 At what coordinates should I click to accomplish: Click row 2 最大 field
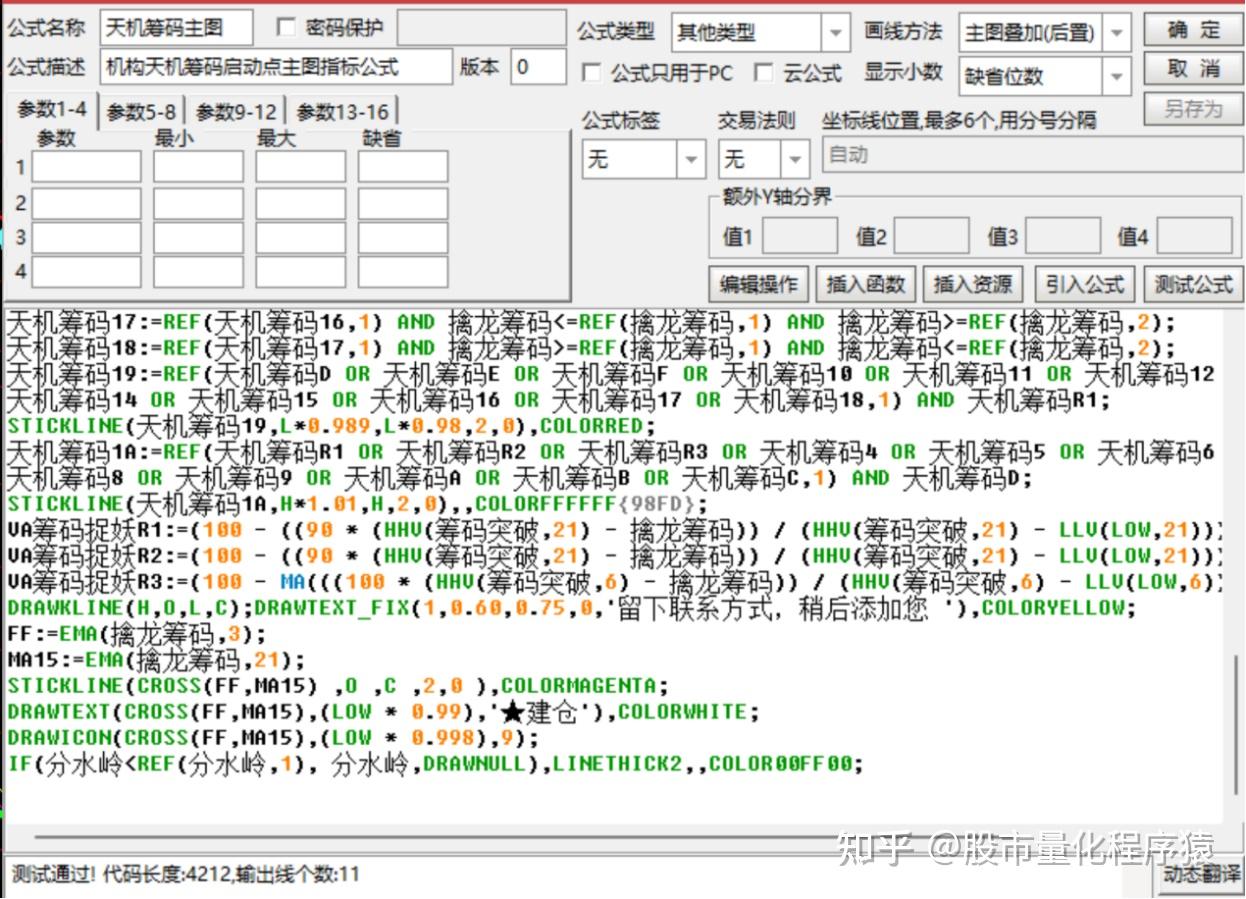click(300, 203)
